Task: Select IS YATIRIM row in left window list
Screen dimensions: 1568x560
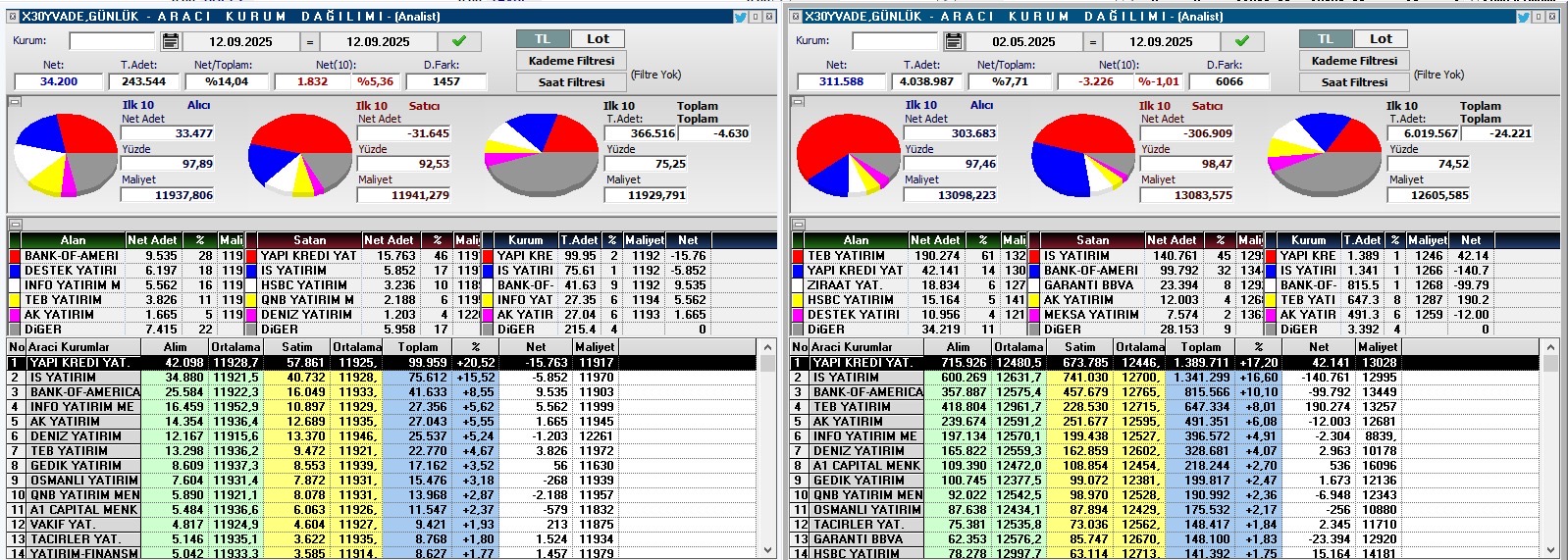Action: (x=382, y=378)
